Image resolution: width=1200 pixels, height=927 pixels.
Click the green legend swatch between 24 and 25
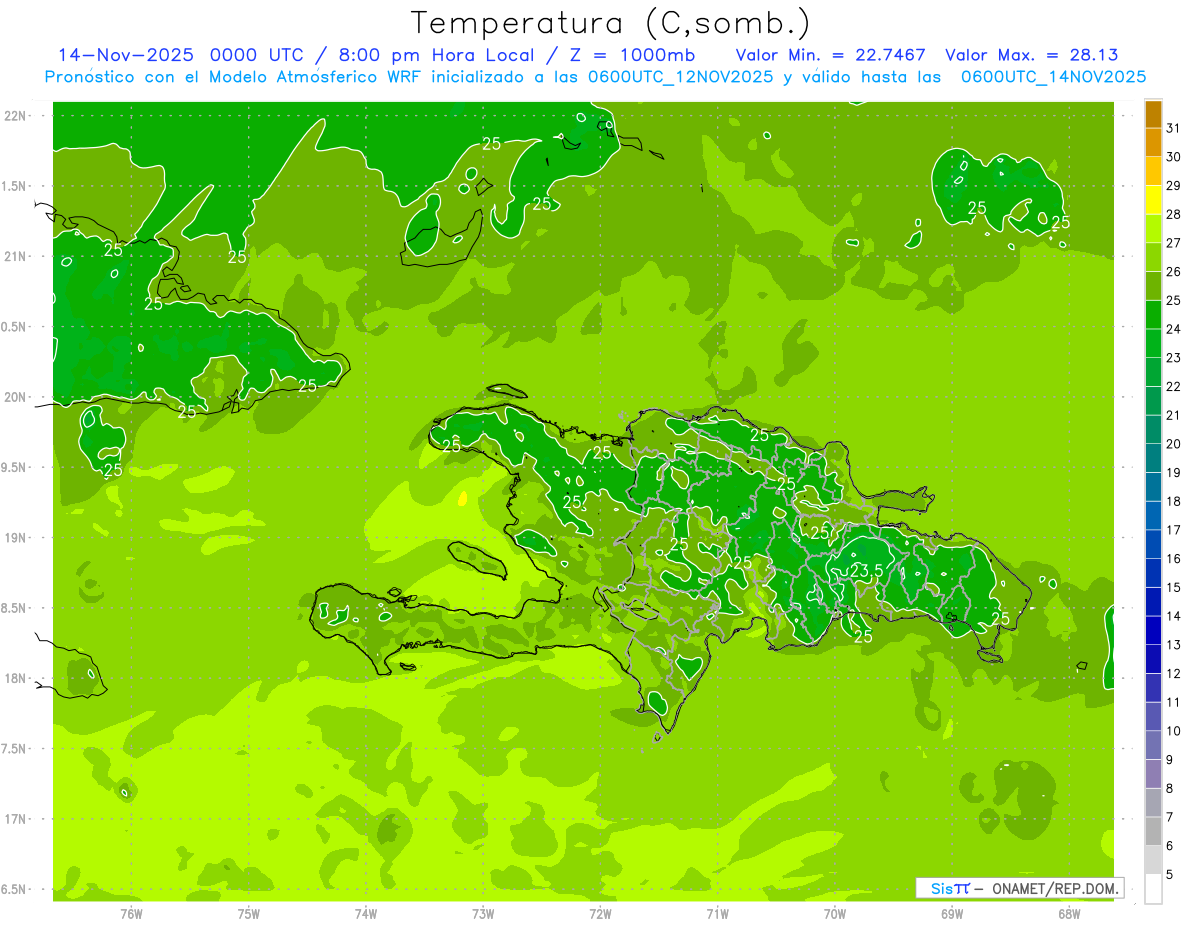tap(1153, 315)
